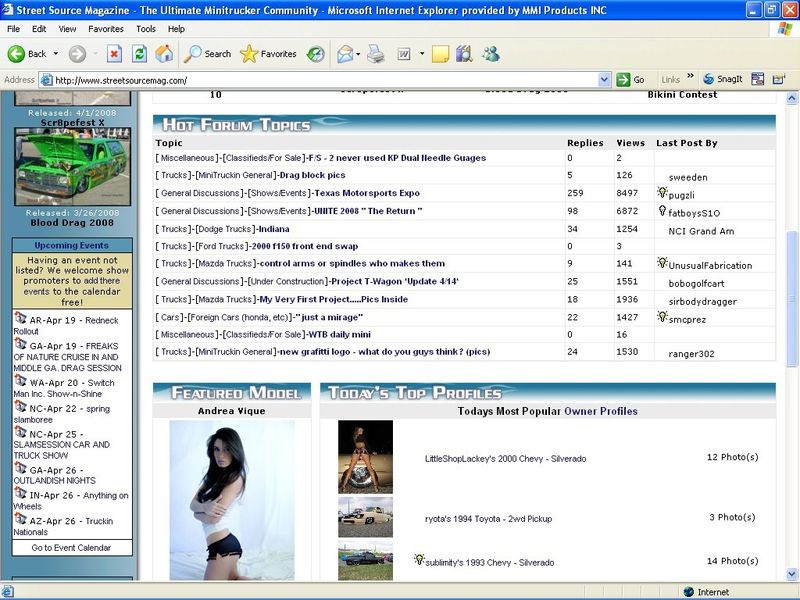Stop page loading with the red X icon
Viewport: 800px width, 600px height.
coord(114,54)
